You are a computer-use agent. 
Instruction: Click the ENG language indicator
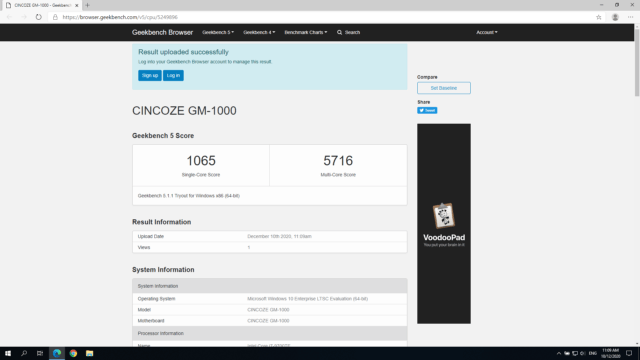click(593, 353)
